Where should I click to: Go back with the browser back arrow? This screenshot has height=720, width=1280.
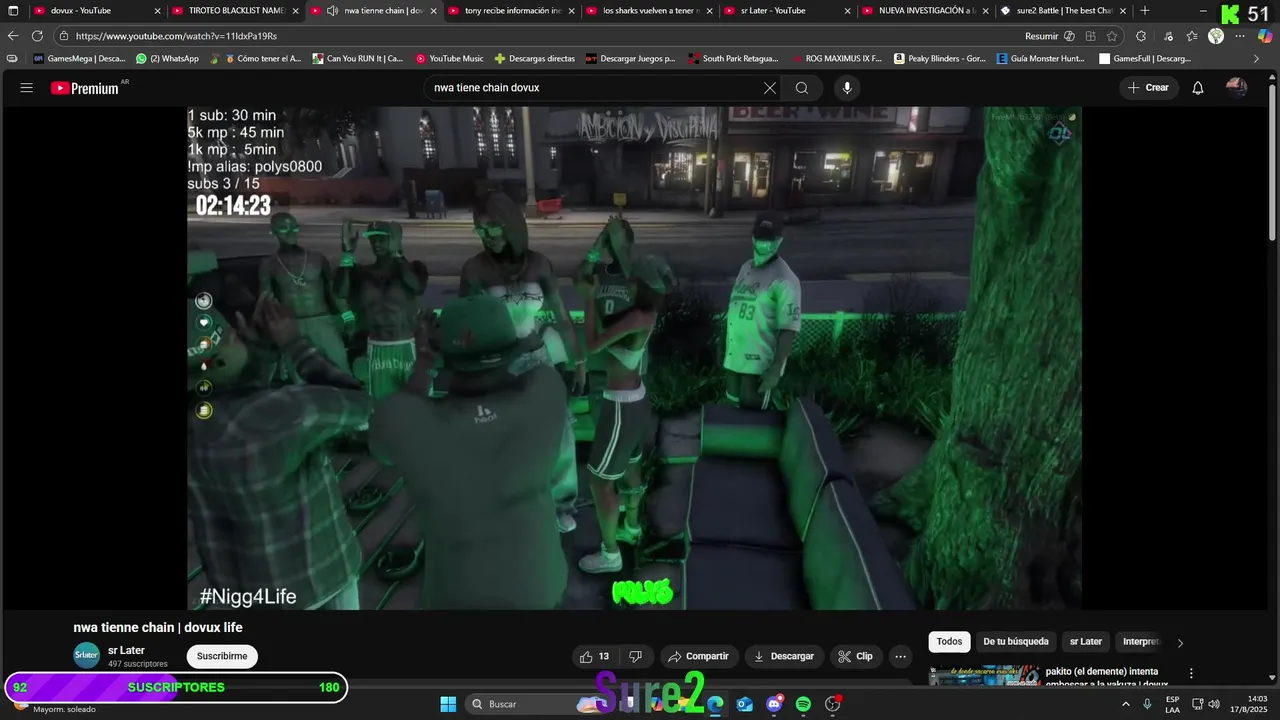(13, 36)
